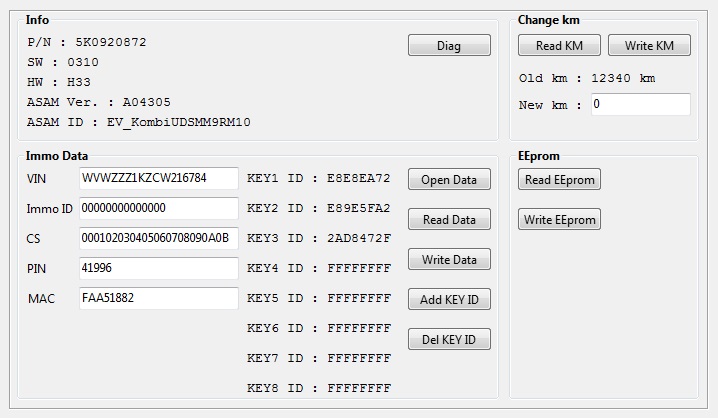Open immo data with Open Data
Image resolution: width=718 pixels, height=418 pixels.
[x=449, y=180]
